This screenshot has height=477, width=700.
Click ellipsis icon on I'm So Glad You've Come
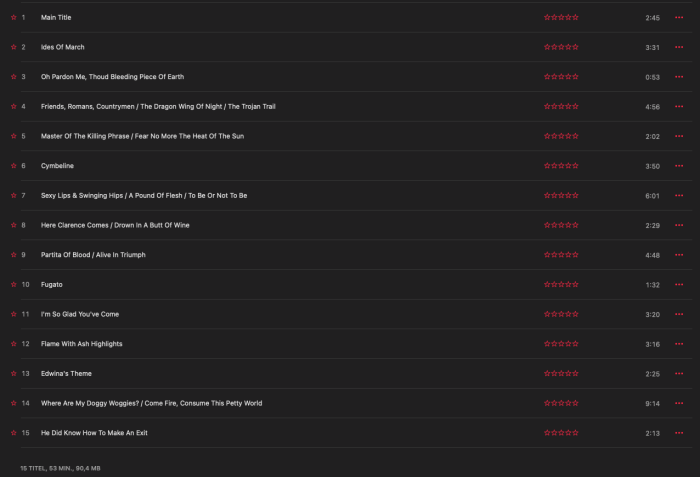[679, 314]
